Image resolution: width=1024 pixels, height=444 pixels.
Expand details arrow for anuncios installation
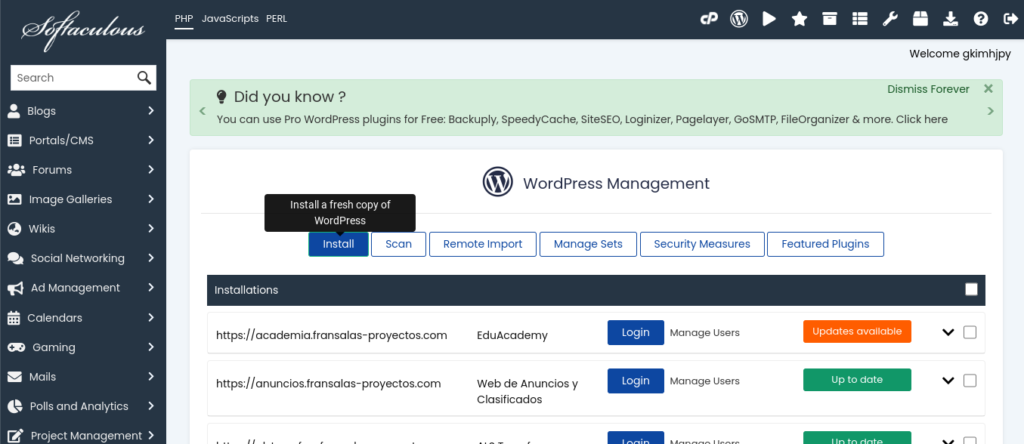(x=948, y=381)
